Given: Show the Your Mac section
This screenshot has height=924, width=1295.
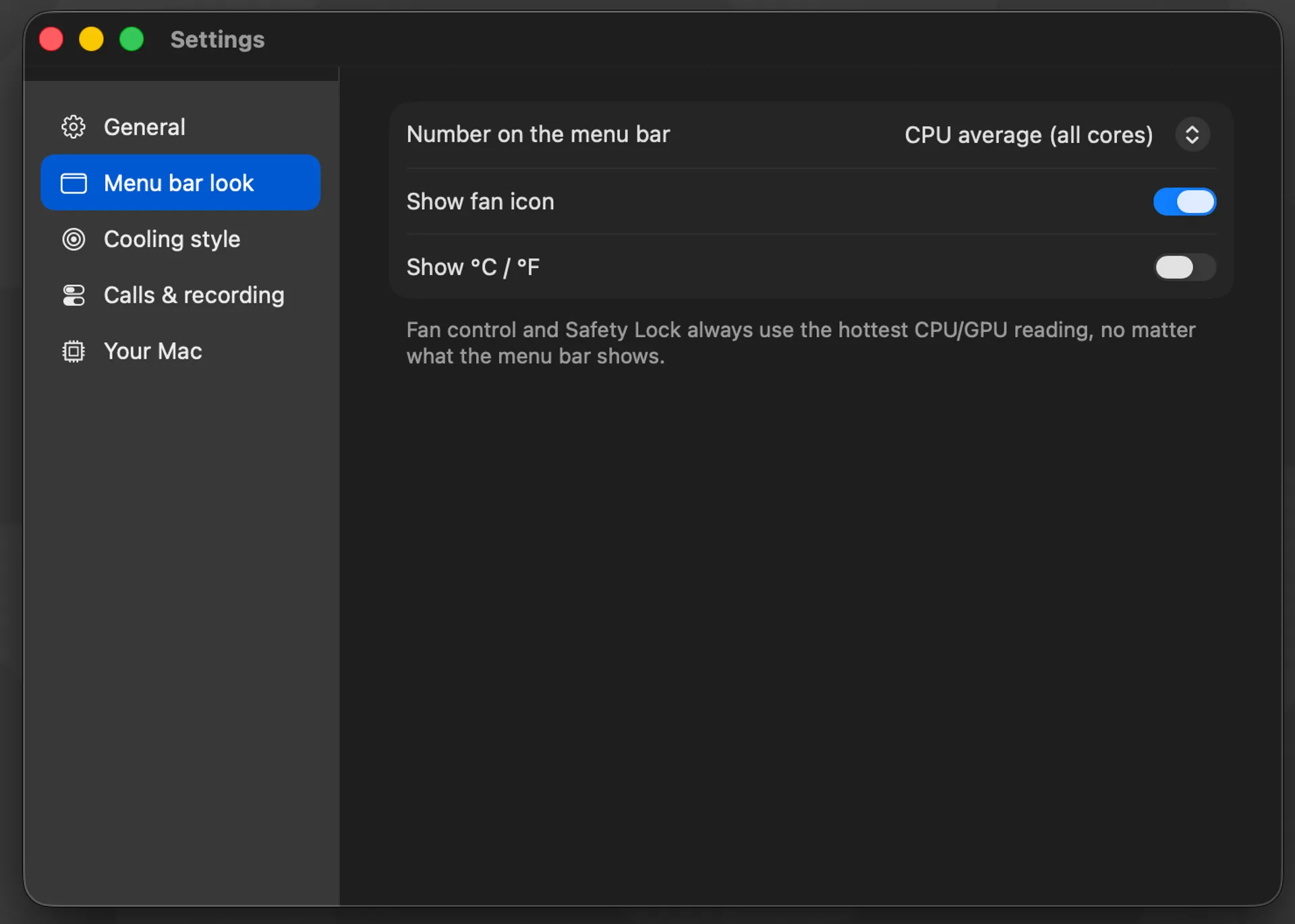Looking at the screenshot, I should click(x=181, y=351).
